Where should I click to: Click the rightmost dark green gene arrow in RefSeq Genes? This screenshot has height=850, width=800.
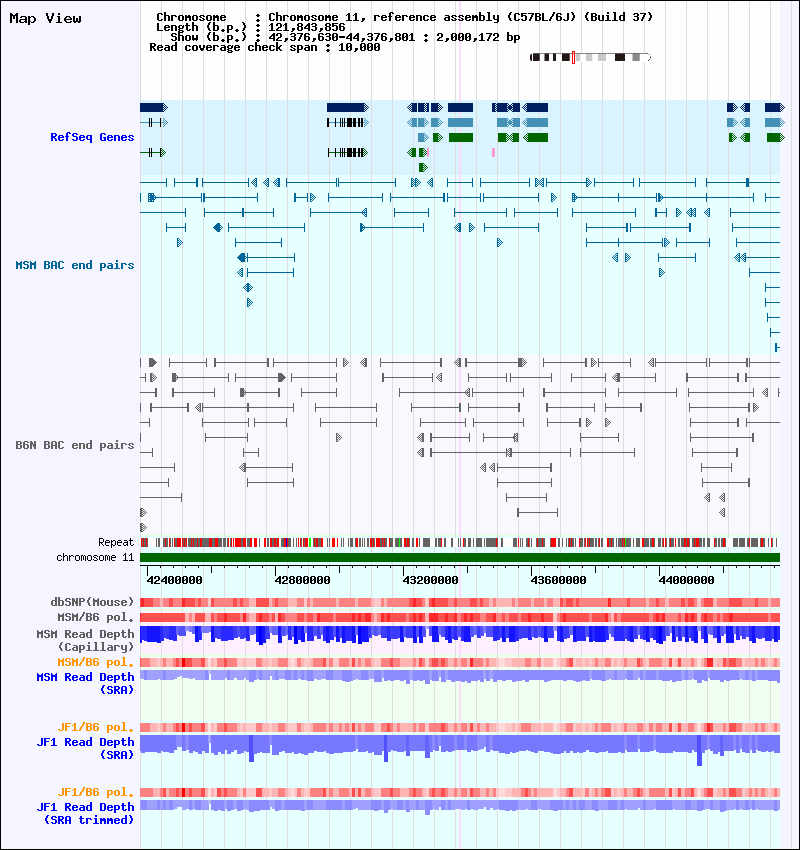(x=776, y=138)
